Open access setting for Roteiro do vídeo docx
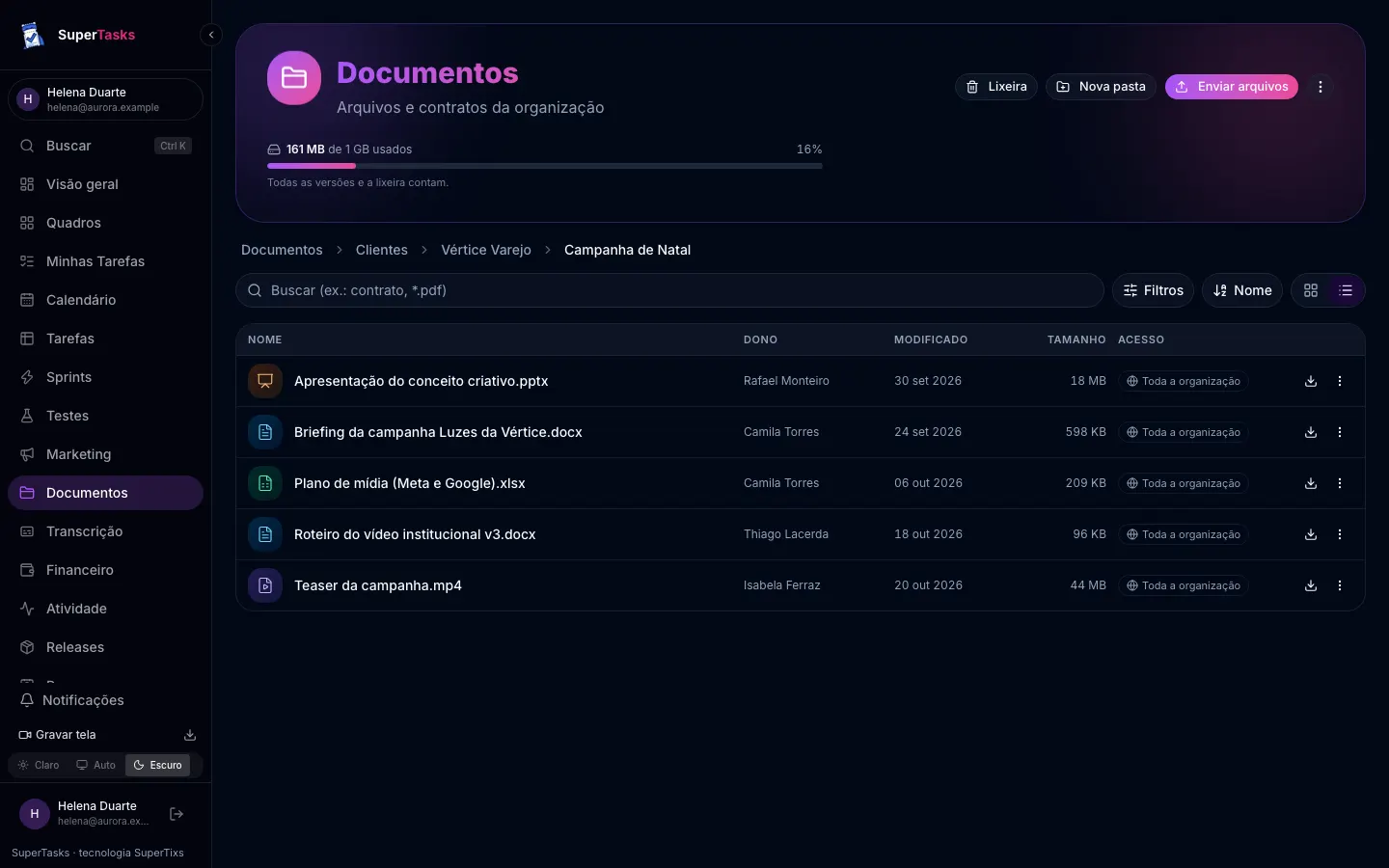Viewport: 1389px width, 868px height. coord(1184,534)
